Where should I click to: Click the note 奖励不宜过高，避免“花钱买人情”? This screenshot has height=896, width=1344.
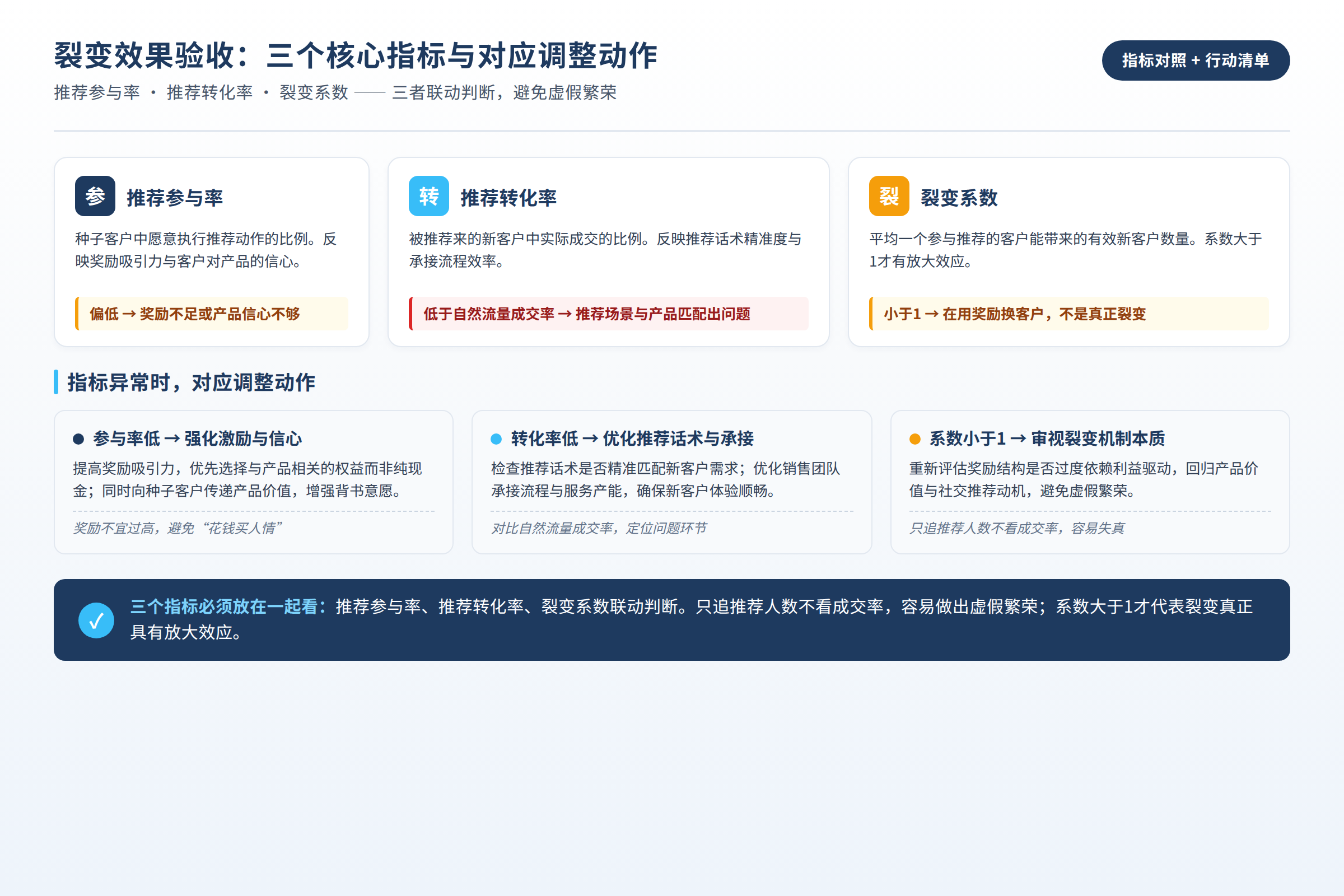pyautogui.click(x=178, y=528)
